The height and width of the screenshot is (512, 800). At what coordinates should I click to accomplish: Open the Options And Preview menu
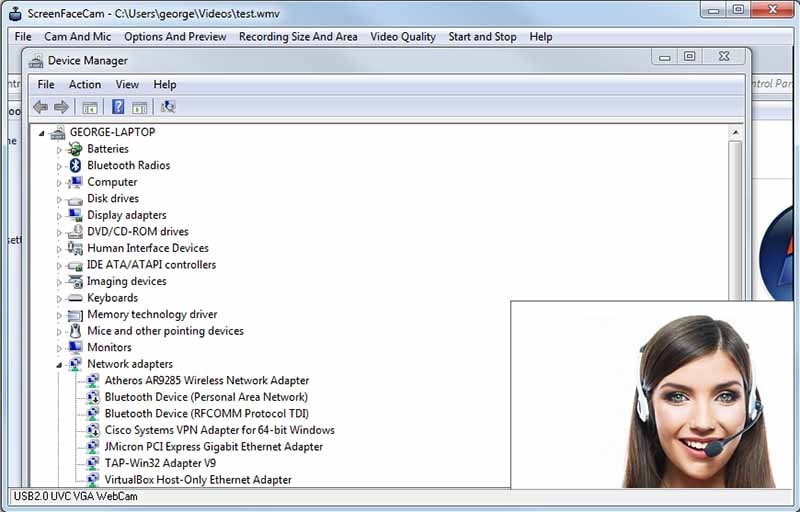coord(175,37)
